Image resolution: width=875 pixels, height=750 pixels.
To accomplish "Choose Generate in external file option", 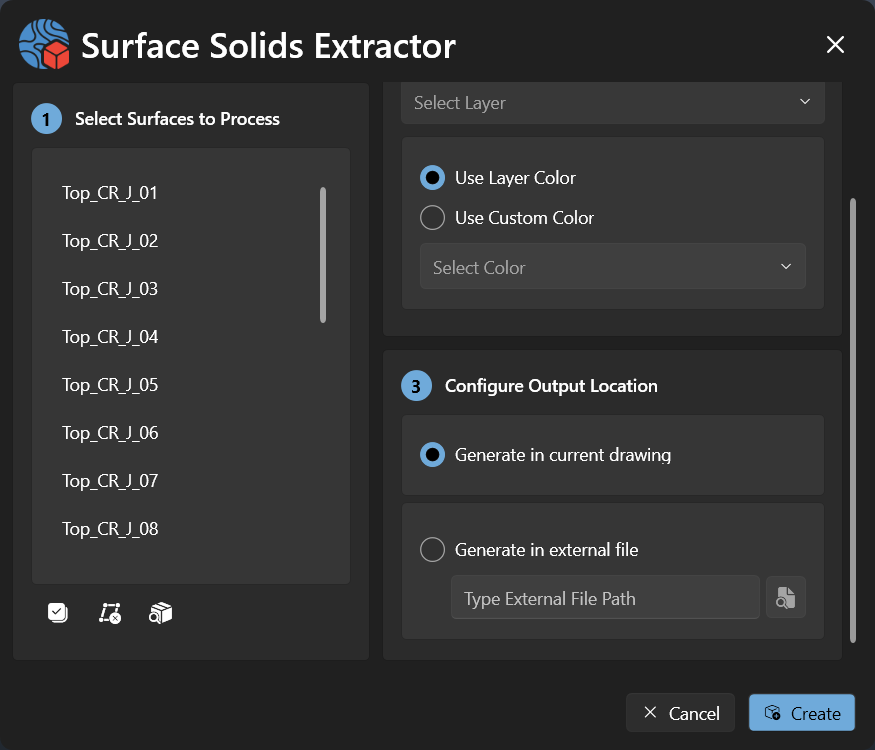I will click(432, 550).
